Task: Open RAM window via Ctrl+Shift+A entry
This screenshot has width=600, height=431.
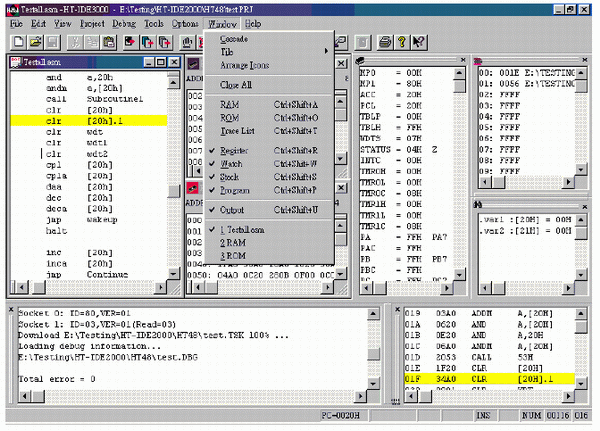Action: tap(269, 105)
